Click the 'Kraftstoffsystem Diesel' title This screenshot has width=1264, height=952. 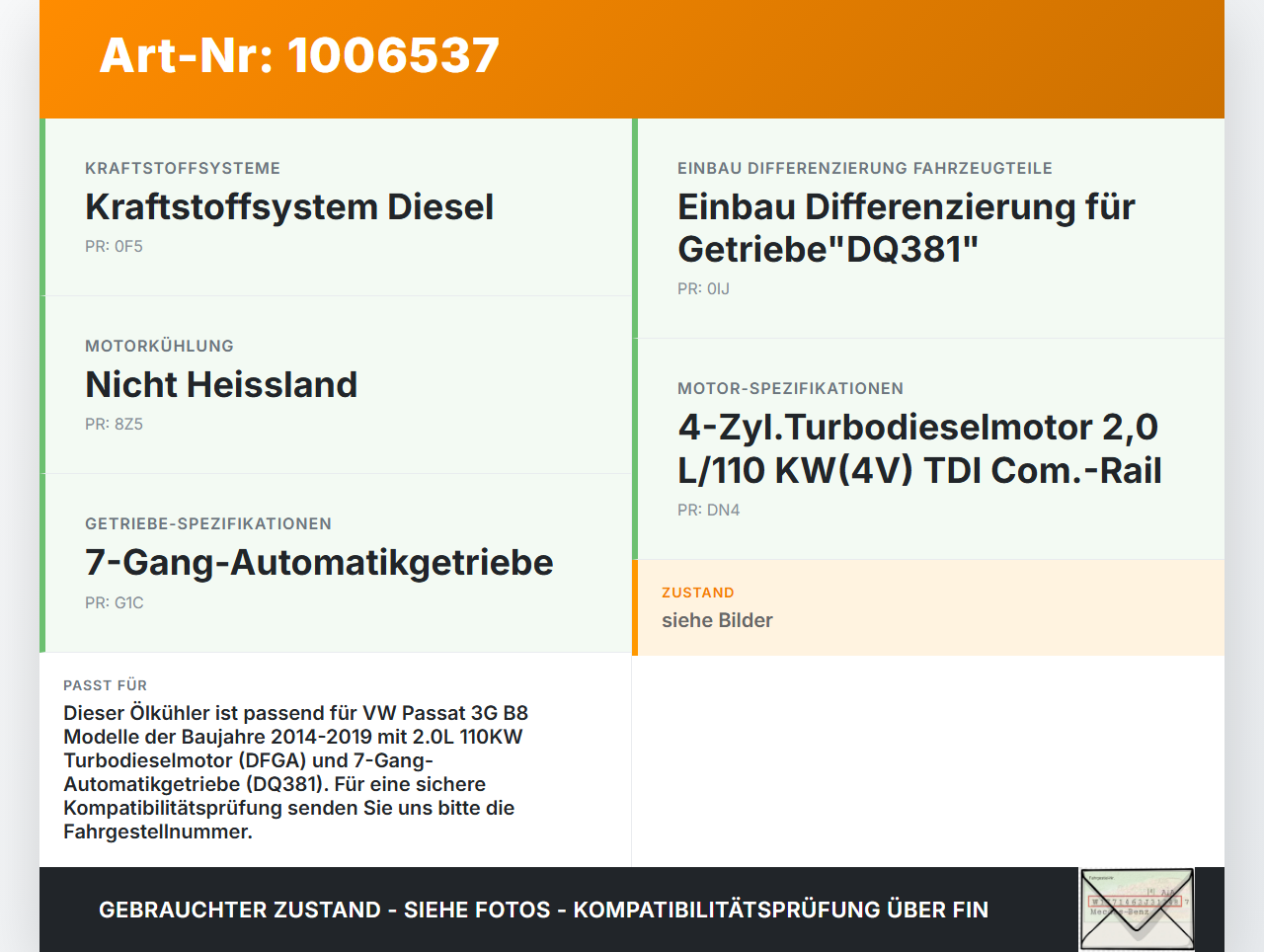point(289,206)
